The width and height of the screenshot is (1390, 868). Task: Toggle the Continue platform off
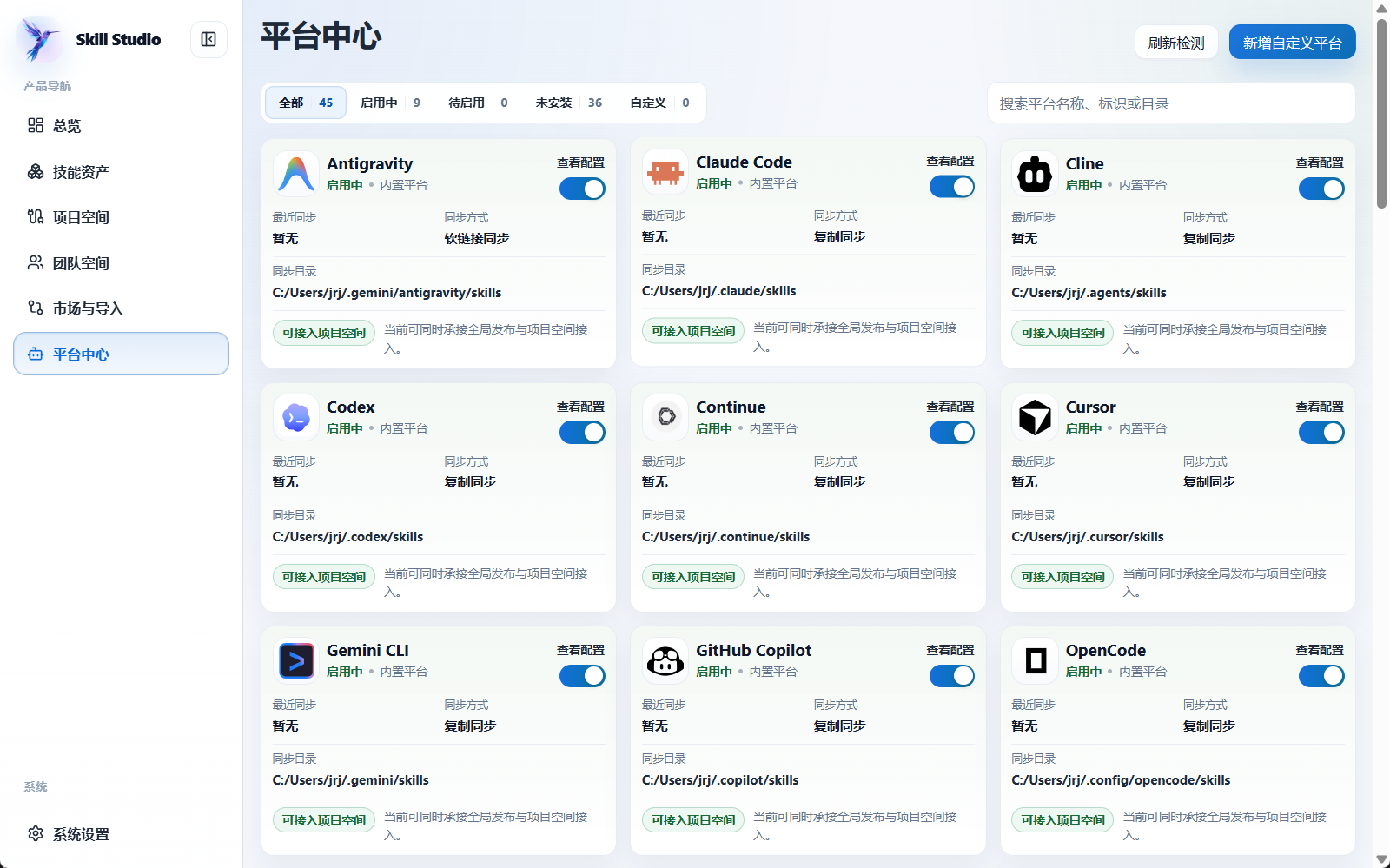tap(952, 432)
